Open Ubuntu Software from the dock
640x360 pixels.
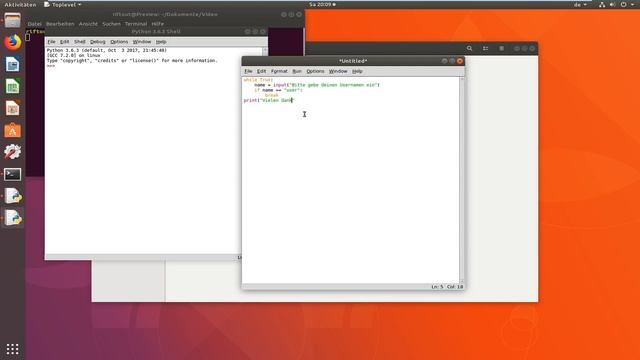pos(12,130)
